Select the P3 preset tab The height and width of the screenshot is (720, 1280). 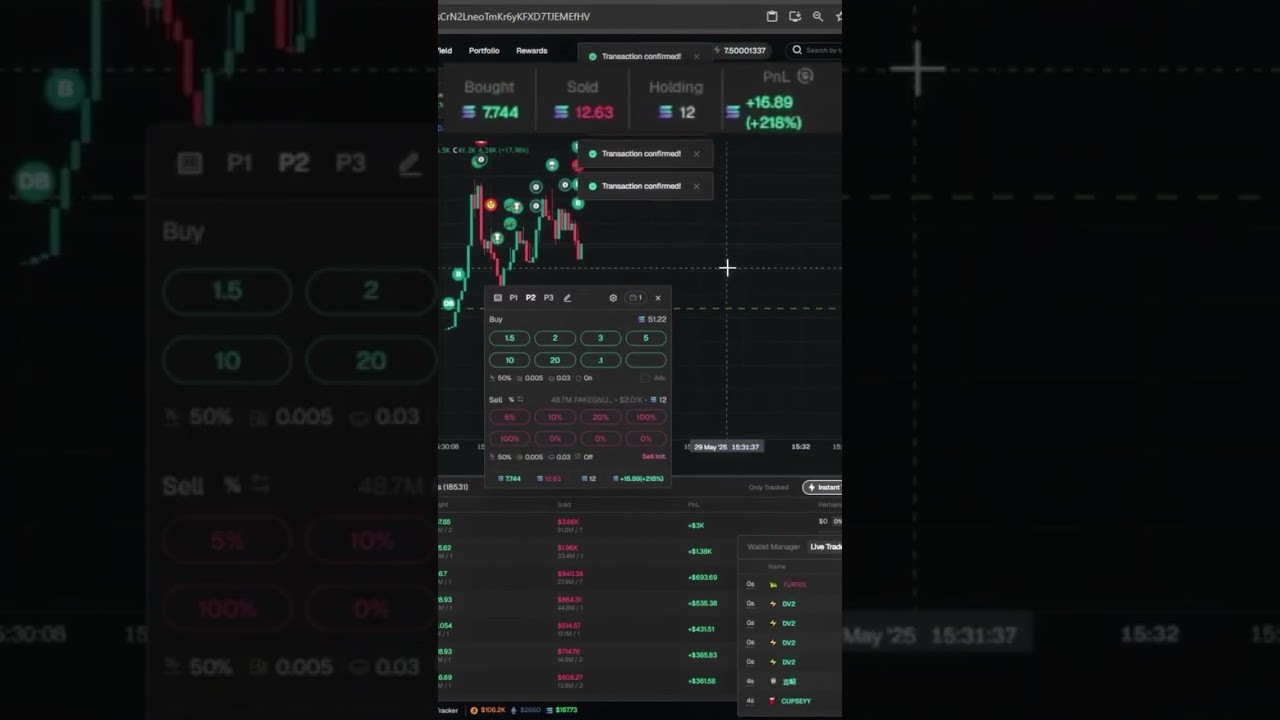coord(548,298)
